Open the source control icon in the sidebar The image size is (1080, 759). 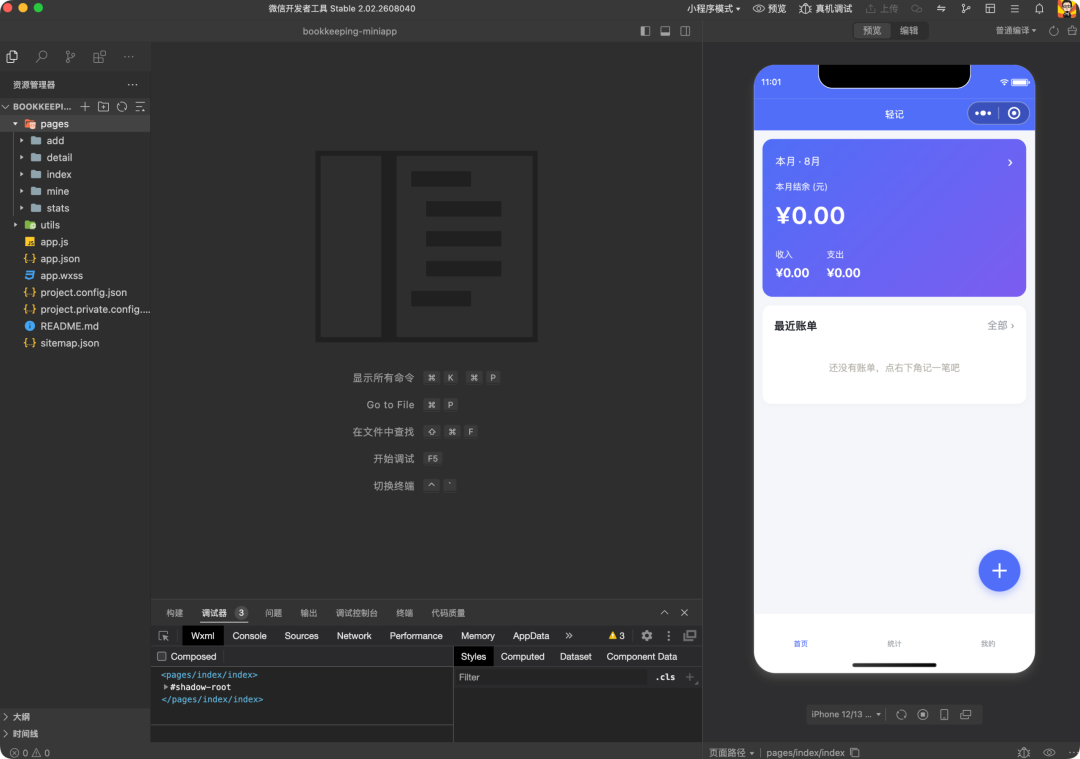(x=70, y=57)
